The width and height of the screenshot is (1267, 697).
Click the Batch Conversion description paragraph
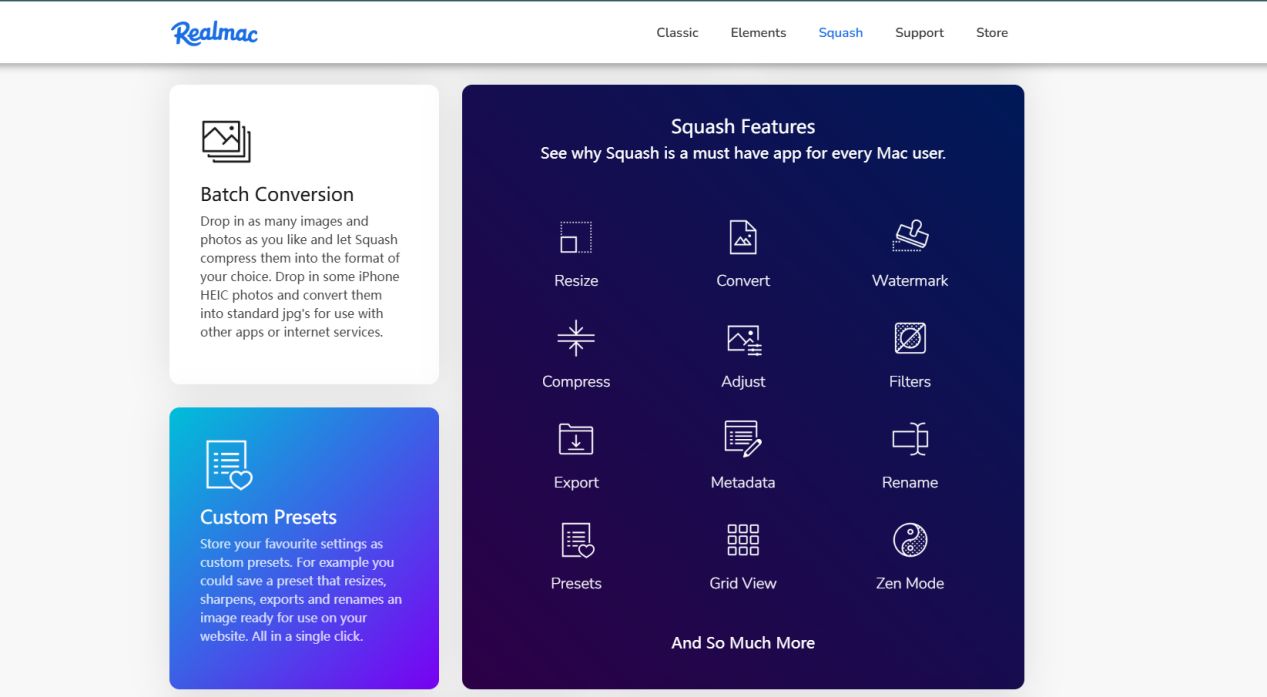300,277
